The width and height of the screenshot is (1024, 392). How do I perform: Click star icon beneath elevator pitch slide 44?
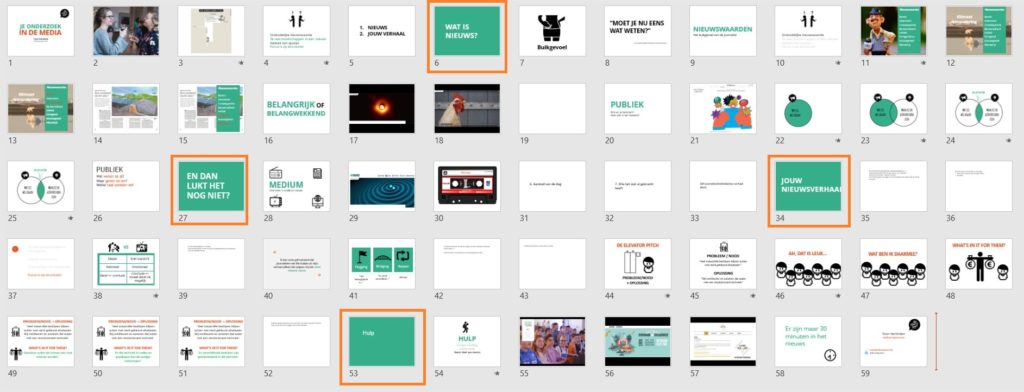click(x=667, y=295)
